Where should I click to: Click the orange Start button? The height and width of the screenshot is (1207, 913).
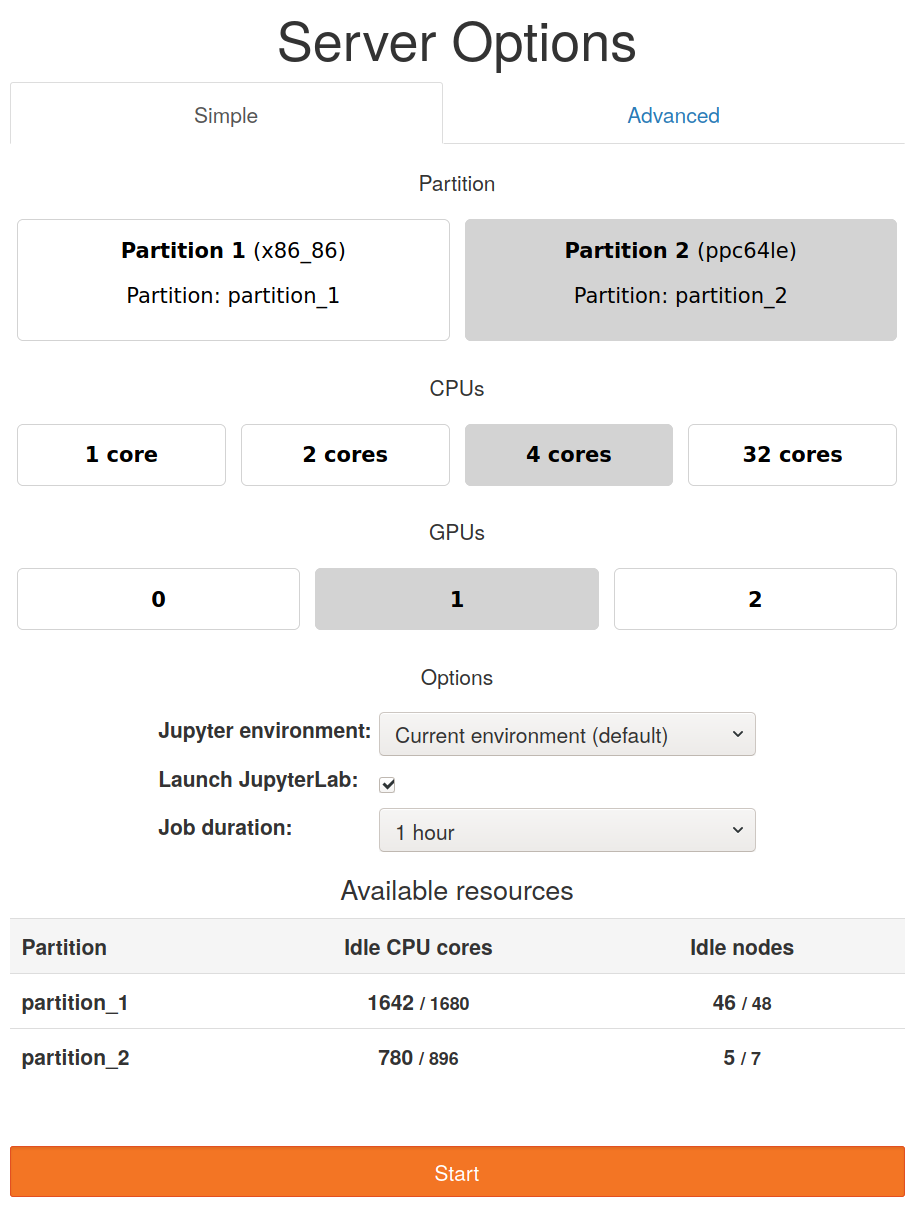tap(457, 1172)
